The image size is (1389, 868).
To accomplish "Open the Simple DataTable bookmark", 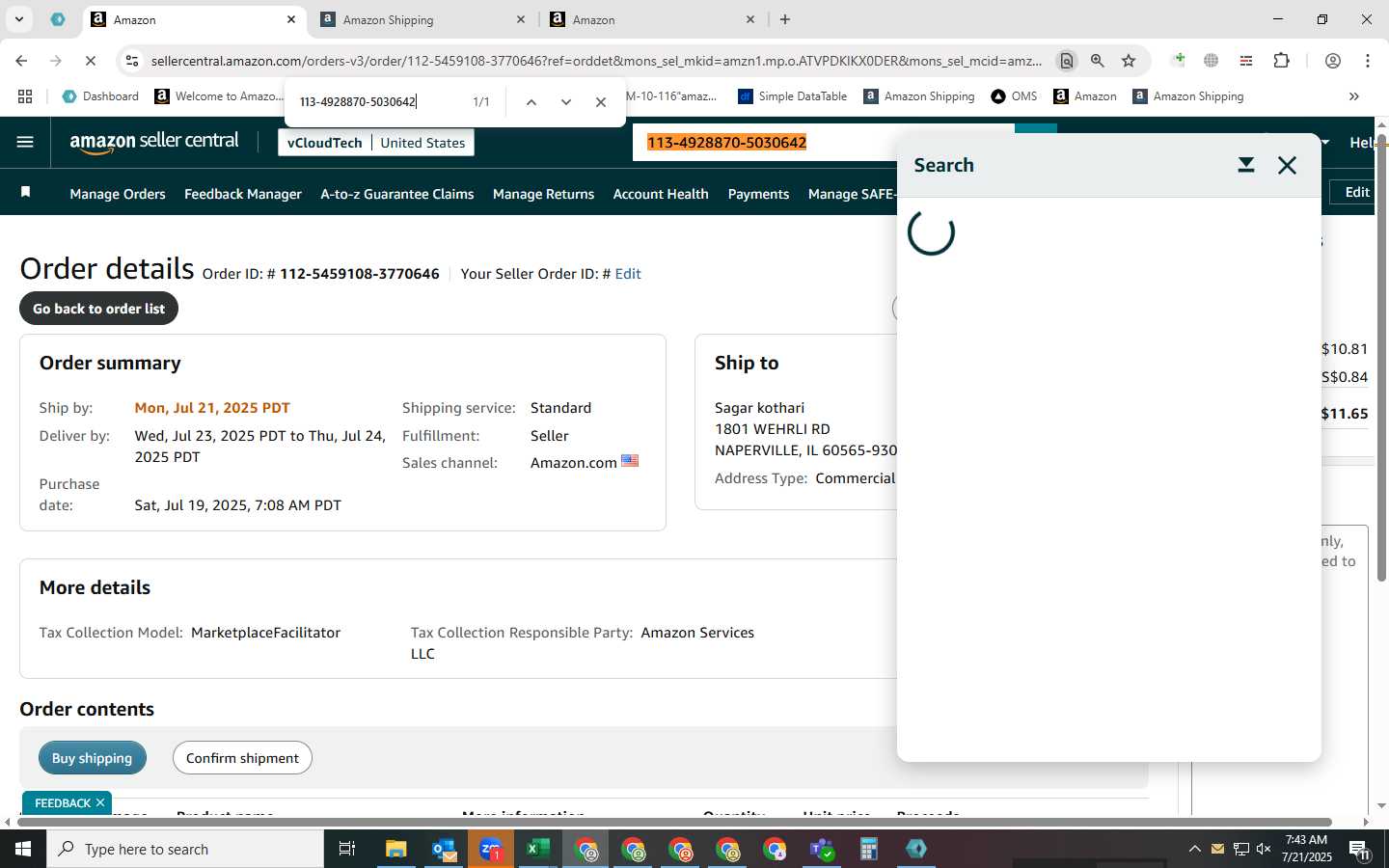I will [792, 96].
